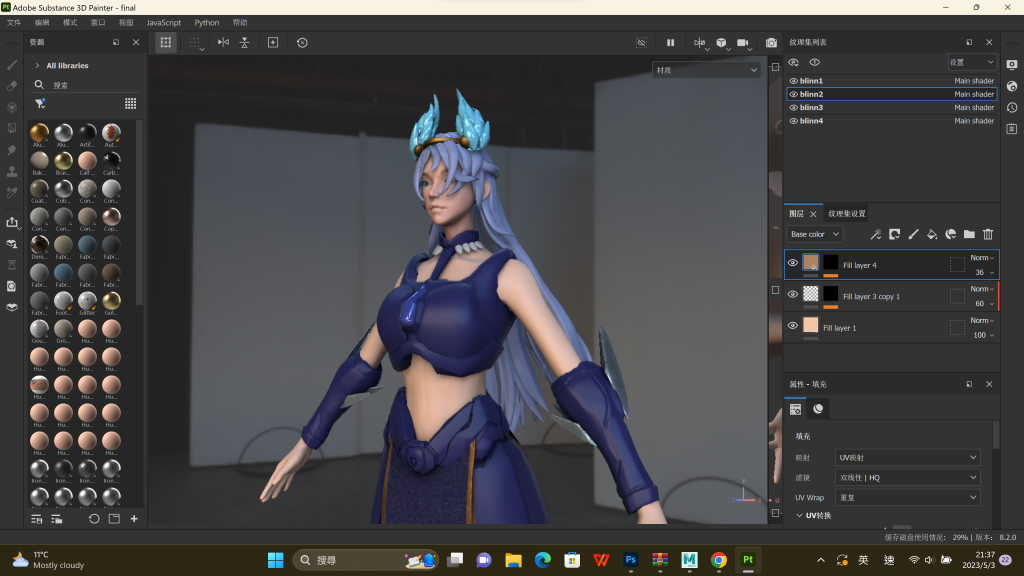Open the Base color channel dropdown
Image resolution: width=1024 pixels, height=576 pixels.
pyautogui.click(x=814, y=234)
